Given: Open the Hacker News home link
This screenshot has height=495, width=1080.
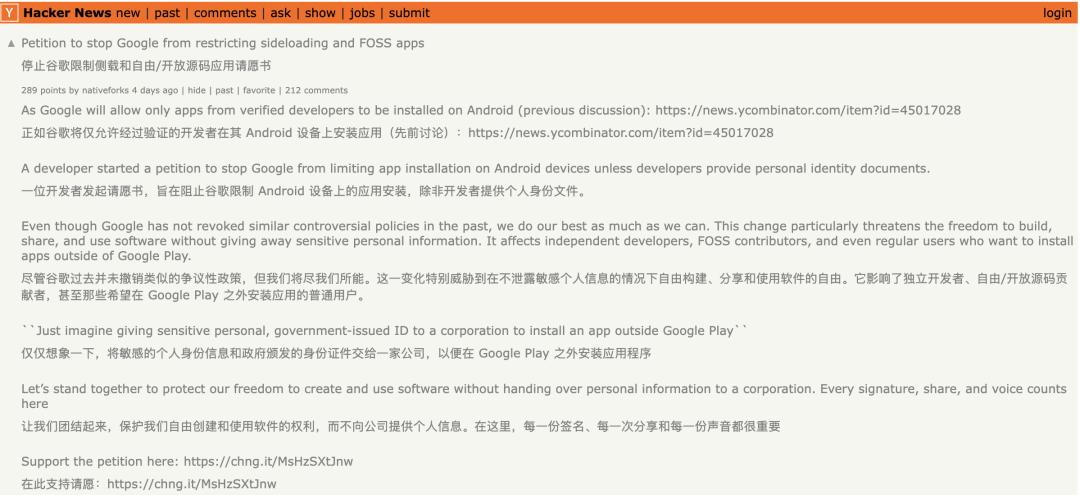Looking at the screenshot, I should click(x=67, y=12).
